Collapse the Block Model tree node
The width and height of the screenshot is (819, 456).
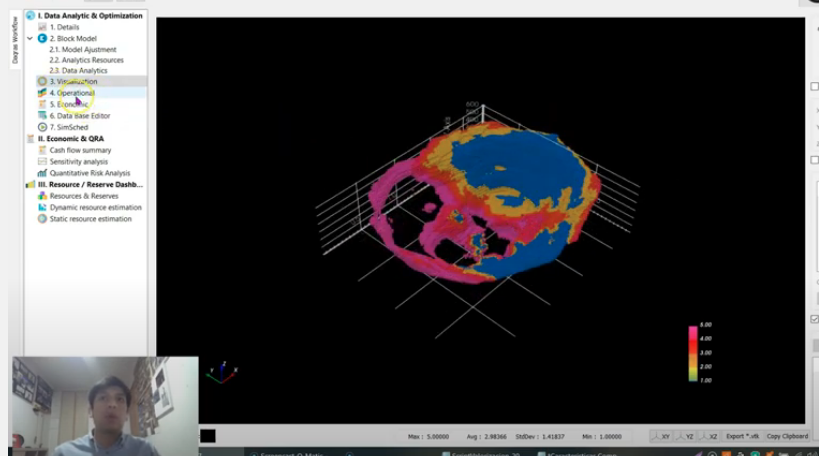[30, 38]
